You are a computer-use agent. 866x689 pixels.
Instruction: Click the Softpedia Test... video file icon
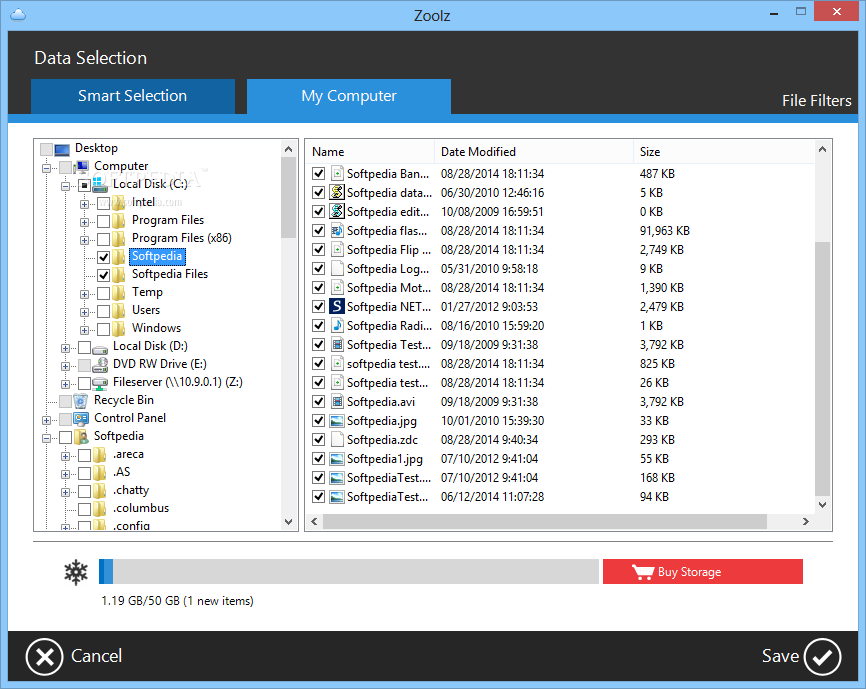pyautogui.click(x=337, y=344)
